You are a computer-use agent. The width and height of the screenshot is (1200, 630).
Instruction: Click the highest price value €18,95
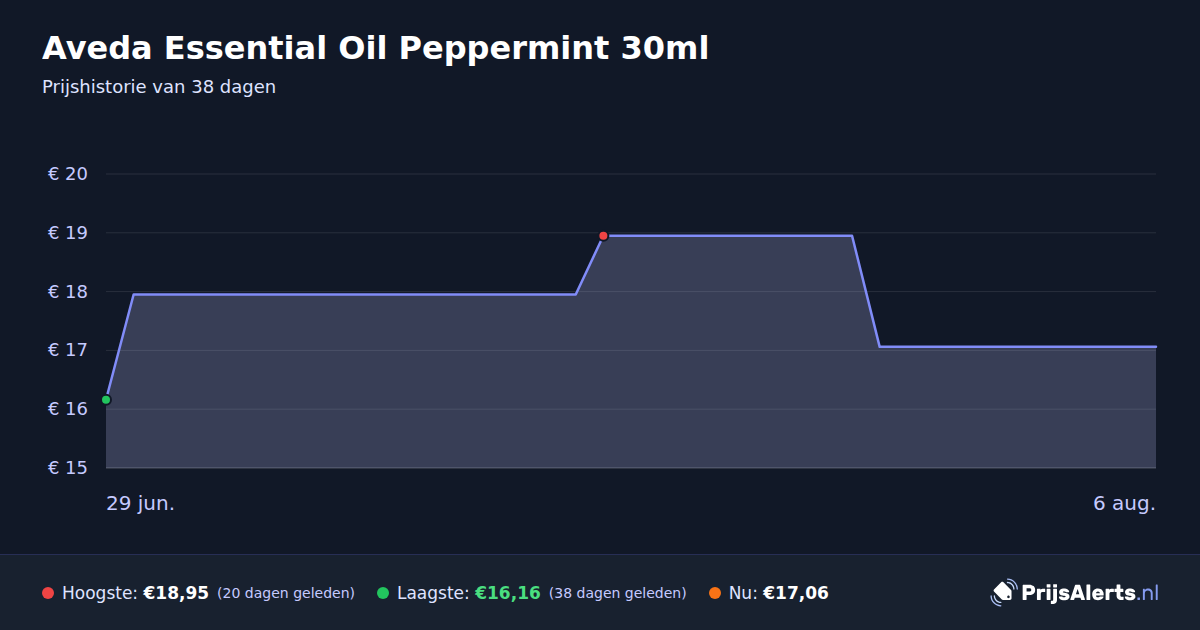click(176, 593)
